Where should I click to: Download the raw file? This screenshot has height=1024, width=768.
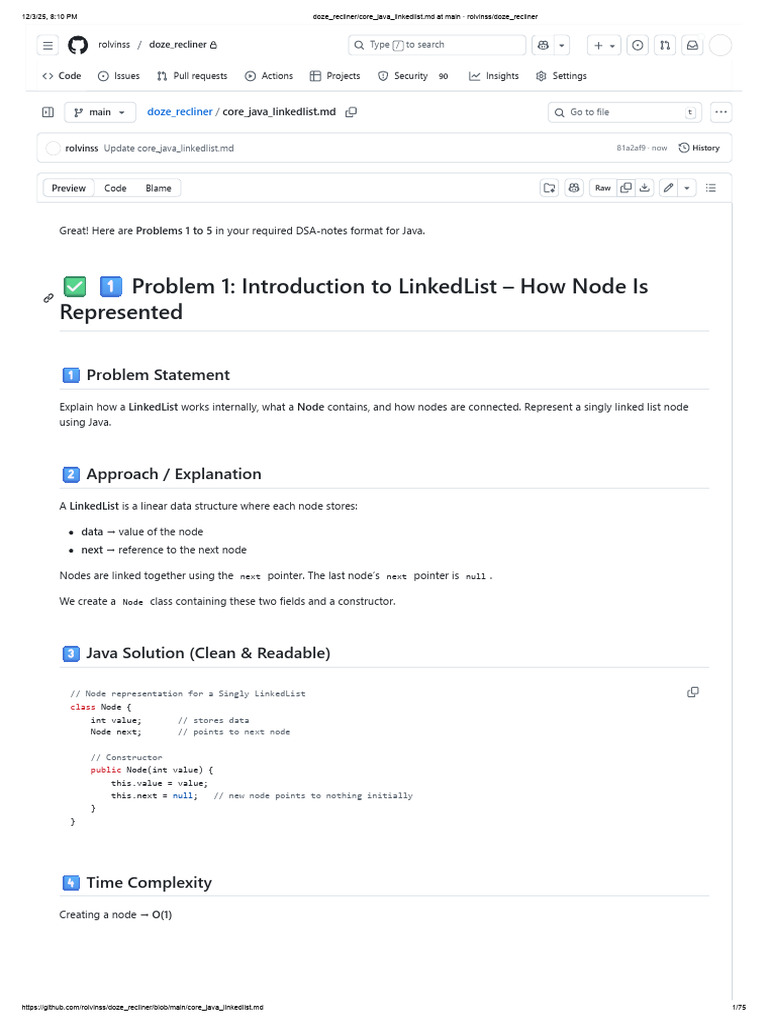(645, 187)
